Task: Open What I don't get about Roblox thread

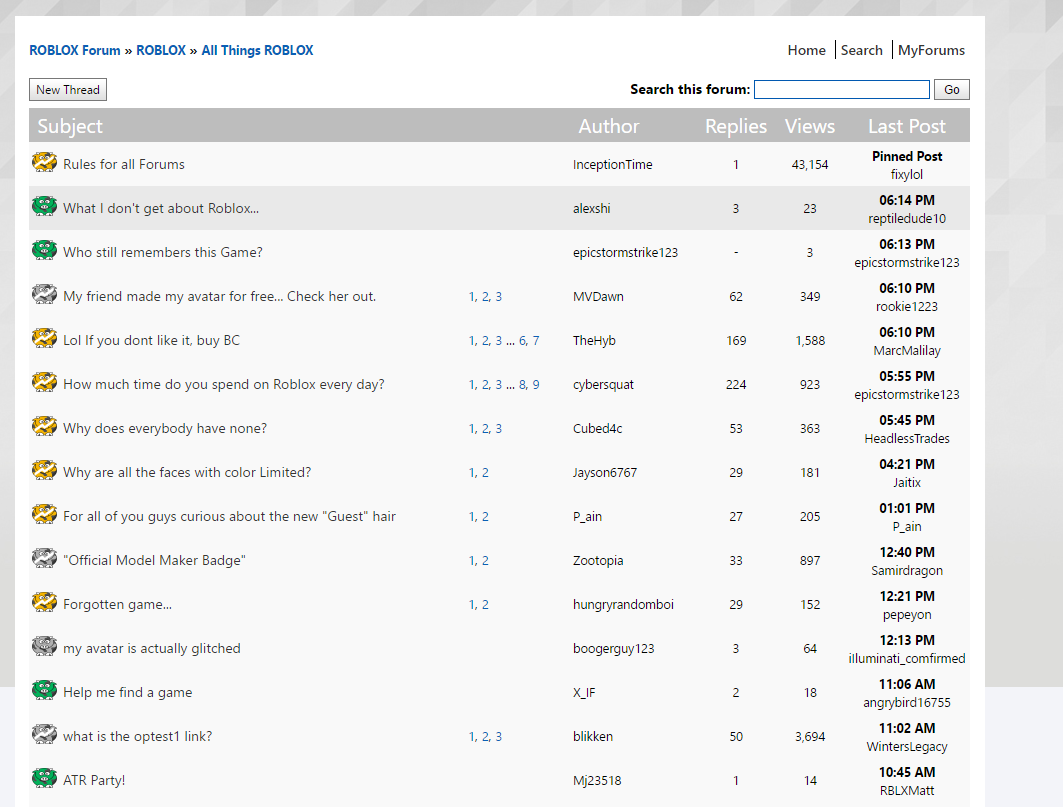Action: [161, 208]
